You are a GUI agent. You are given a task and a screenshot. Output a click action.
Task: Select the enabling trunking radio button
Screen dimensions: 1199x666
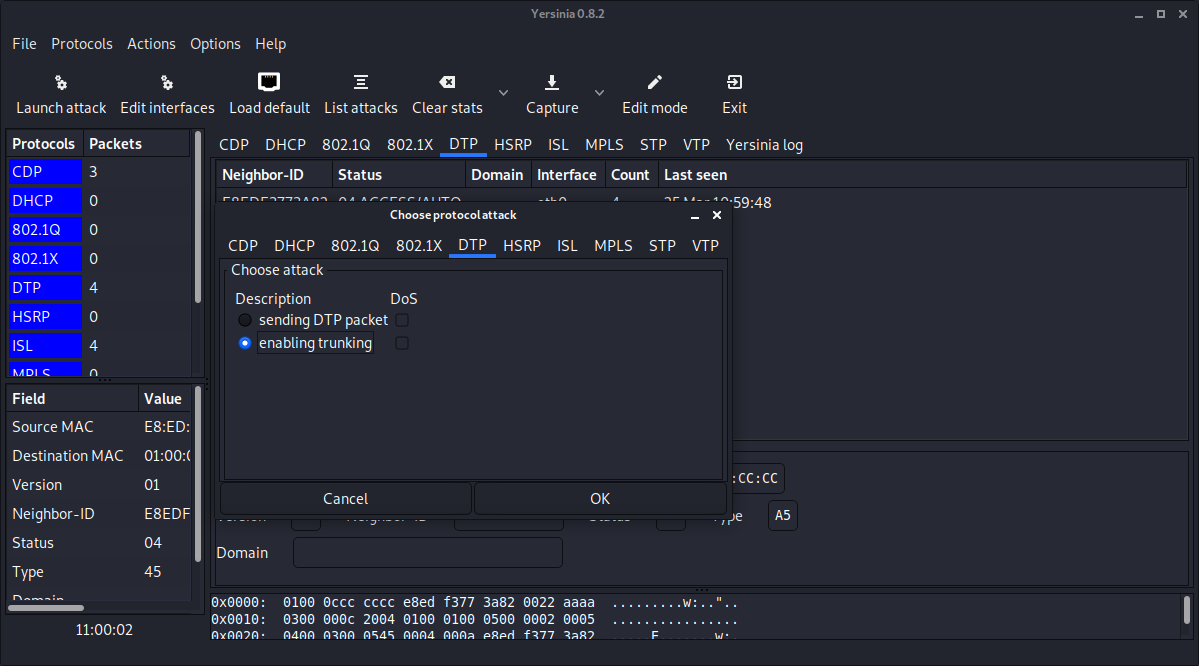tap(245, 343)
